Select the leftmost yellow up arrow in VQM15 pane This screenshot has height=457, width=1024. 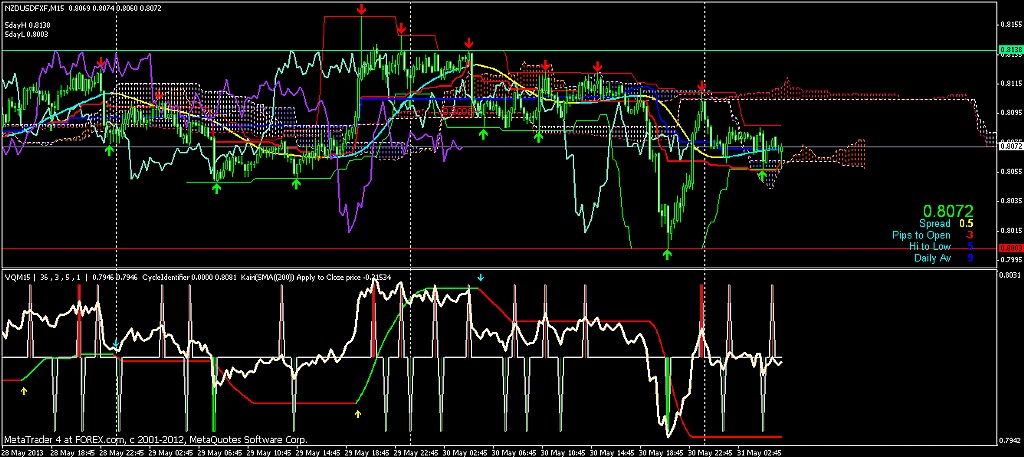(x=24, y=391)
